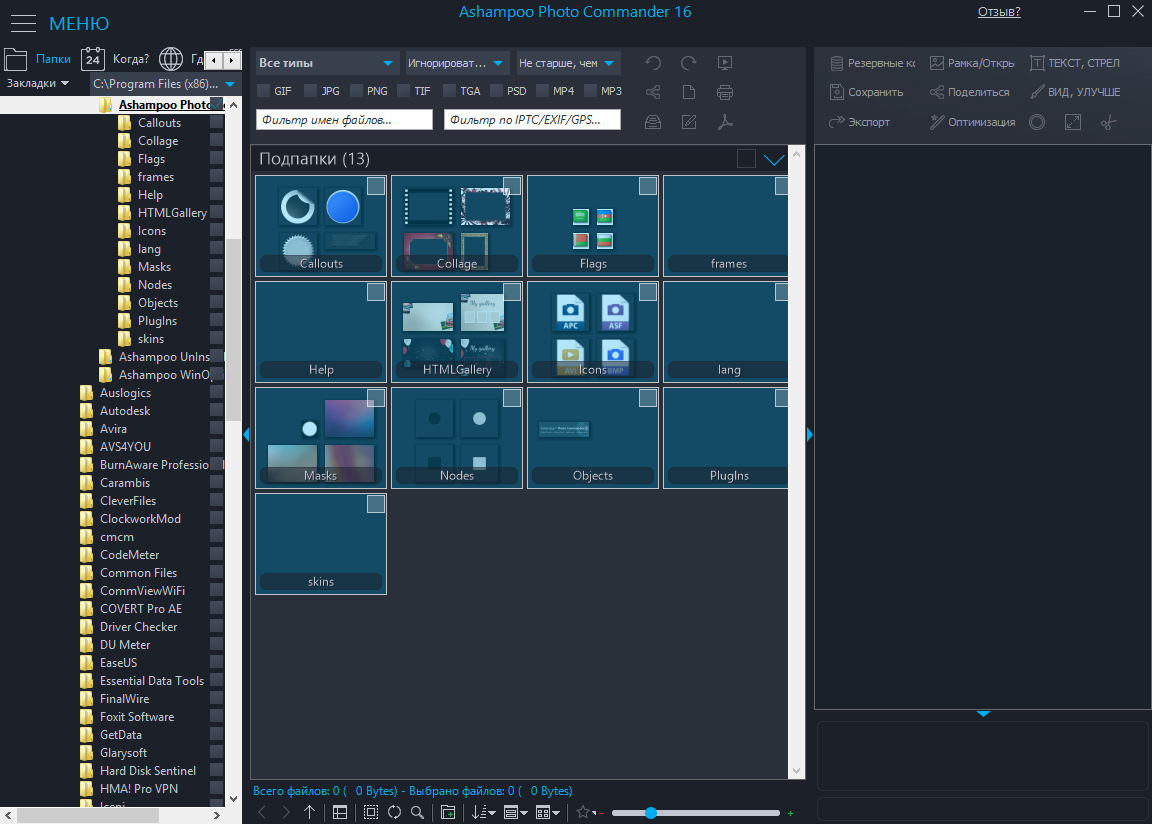
Task: Expand the 'Не старше, чем' dropdown
Action: 568,63
